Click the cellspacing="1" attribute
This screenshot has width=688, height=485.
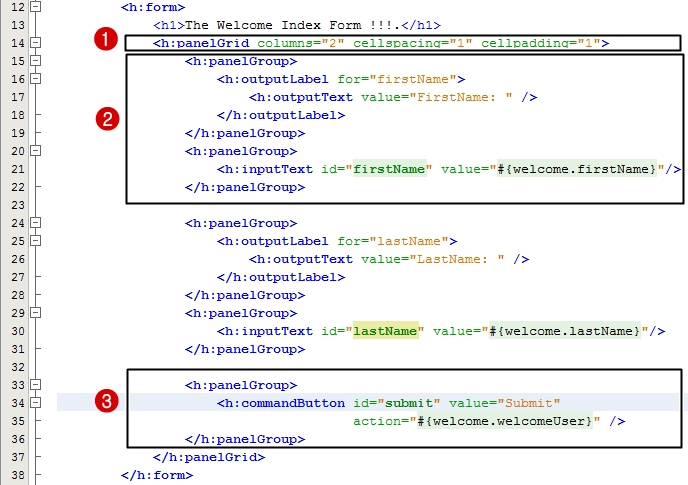click(x=413, y=43)
